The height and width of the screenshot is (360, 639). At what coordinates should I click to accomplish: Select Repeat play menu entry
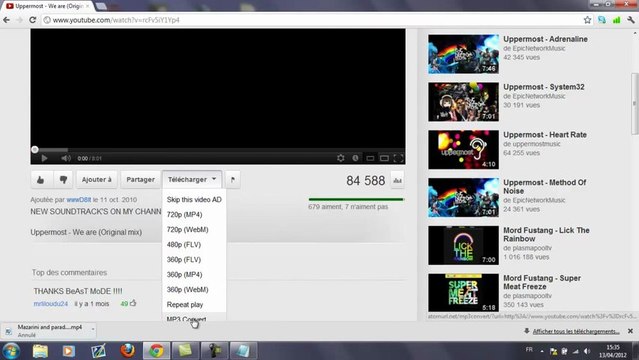(x=194, y=305)
